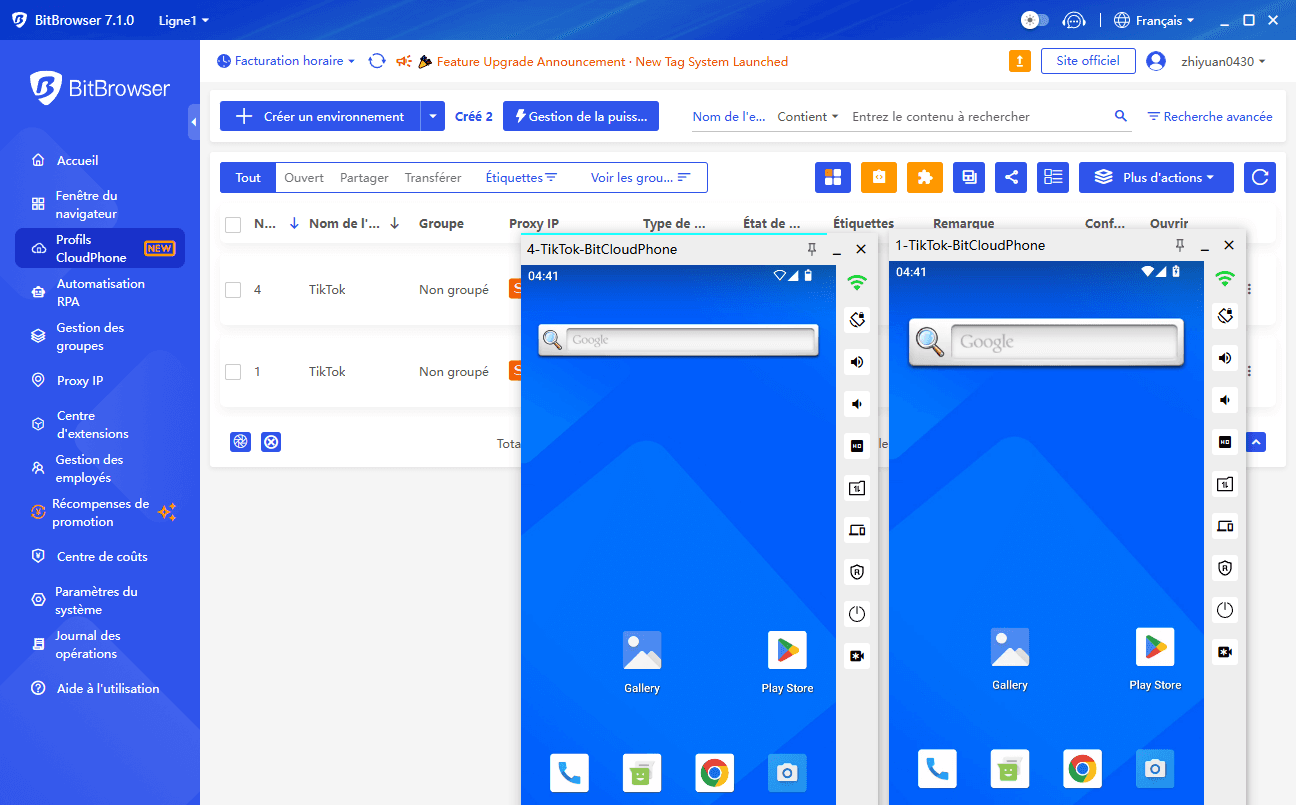Click volume up in 4-TikTok phone window
The image size is (1296, 805).
[857, 362]
